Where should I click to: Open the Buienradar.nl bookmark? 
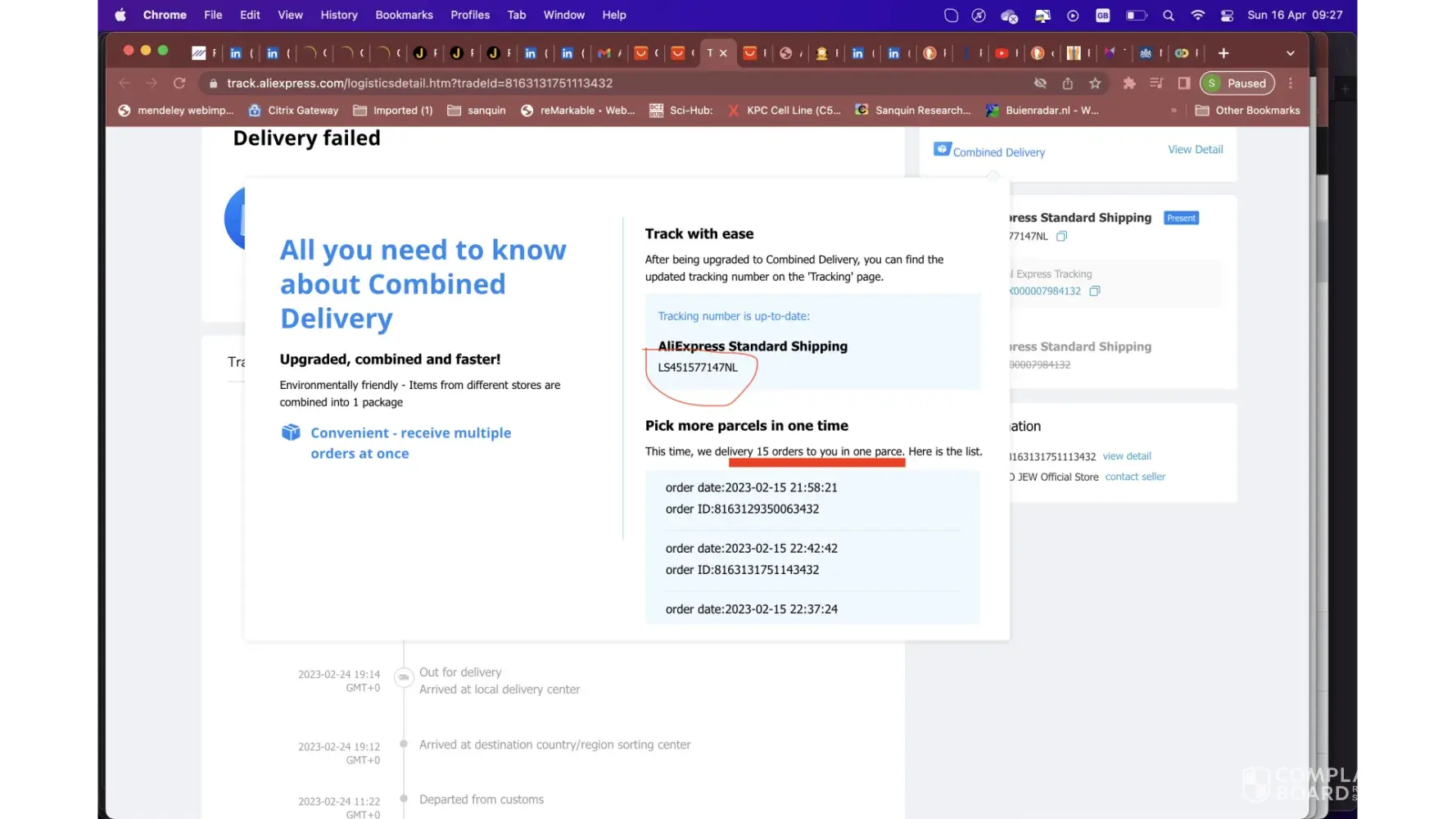point(1042,111)
